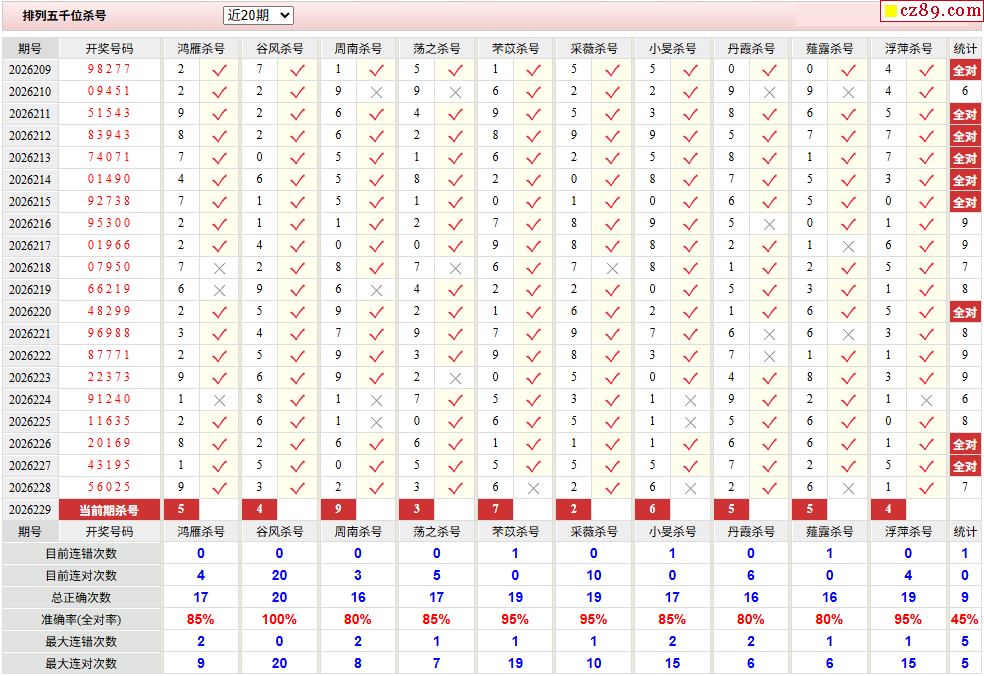
Task: Click the gray cross for 浮萍杀号 in row 2026224
Action: [x=926, y=400]
